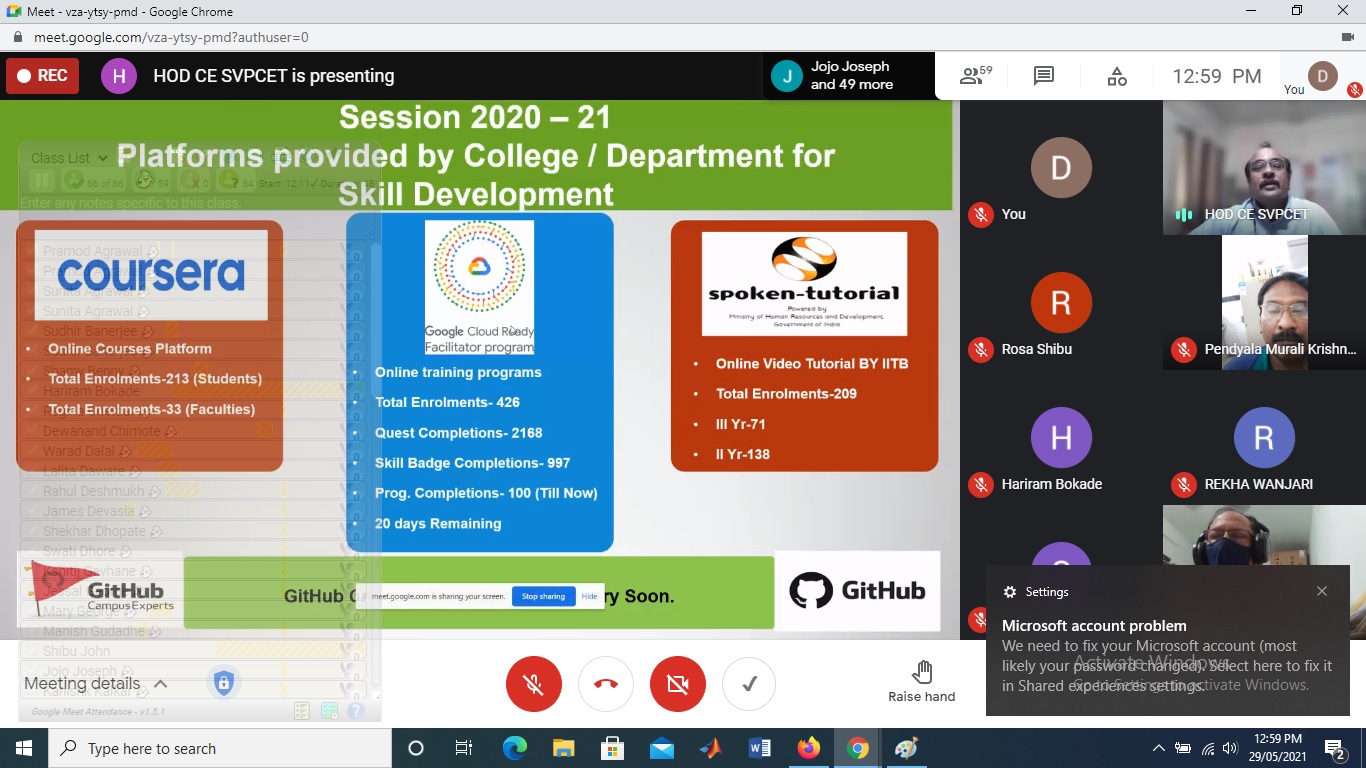Select Rosa Shibu participant tile
The image size is (1366, 768).
click(x=1061, y=302)
